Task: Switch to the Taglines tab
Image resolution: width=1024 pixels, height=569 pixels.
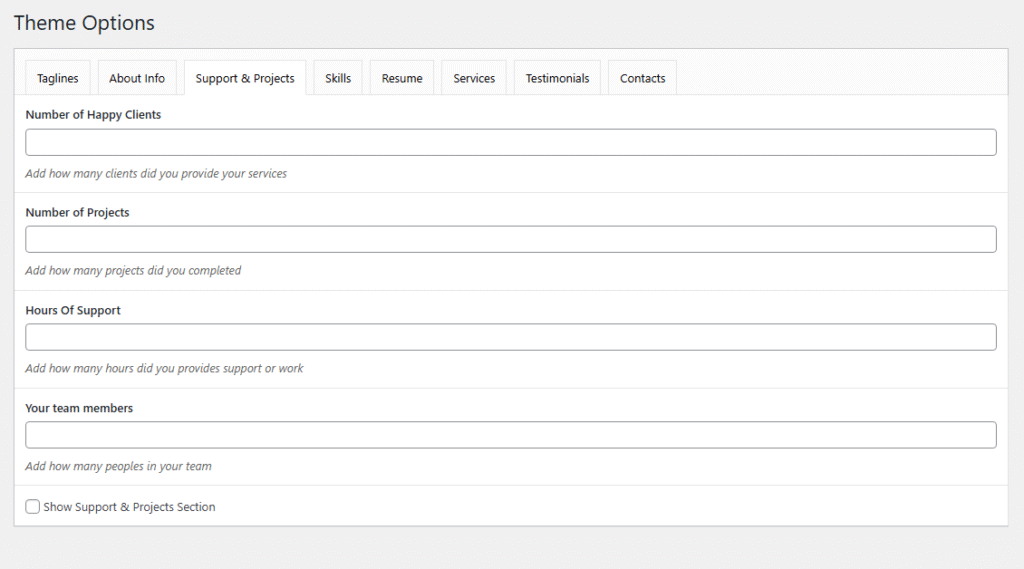Action: (x=57, y=78)
